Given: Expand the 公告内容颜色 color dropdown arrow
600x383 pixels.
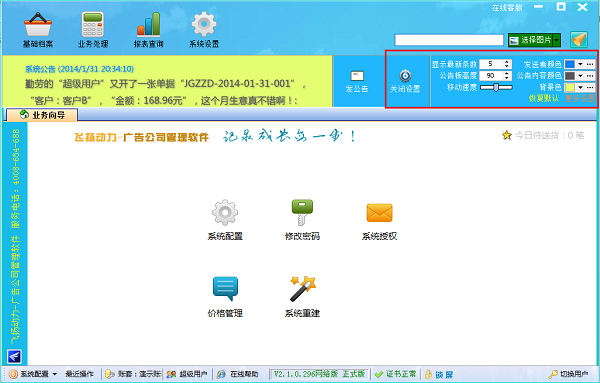Looking at the screenshot, I should pyautogui.click(x=580, y=76).
